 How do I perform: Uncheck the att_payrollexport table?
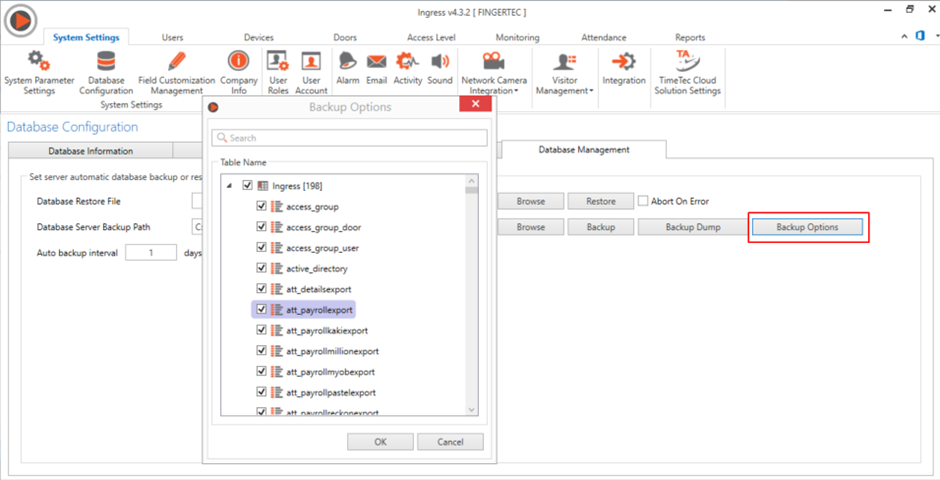tap(261, 309)
